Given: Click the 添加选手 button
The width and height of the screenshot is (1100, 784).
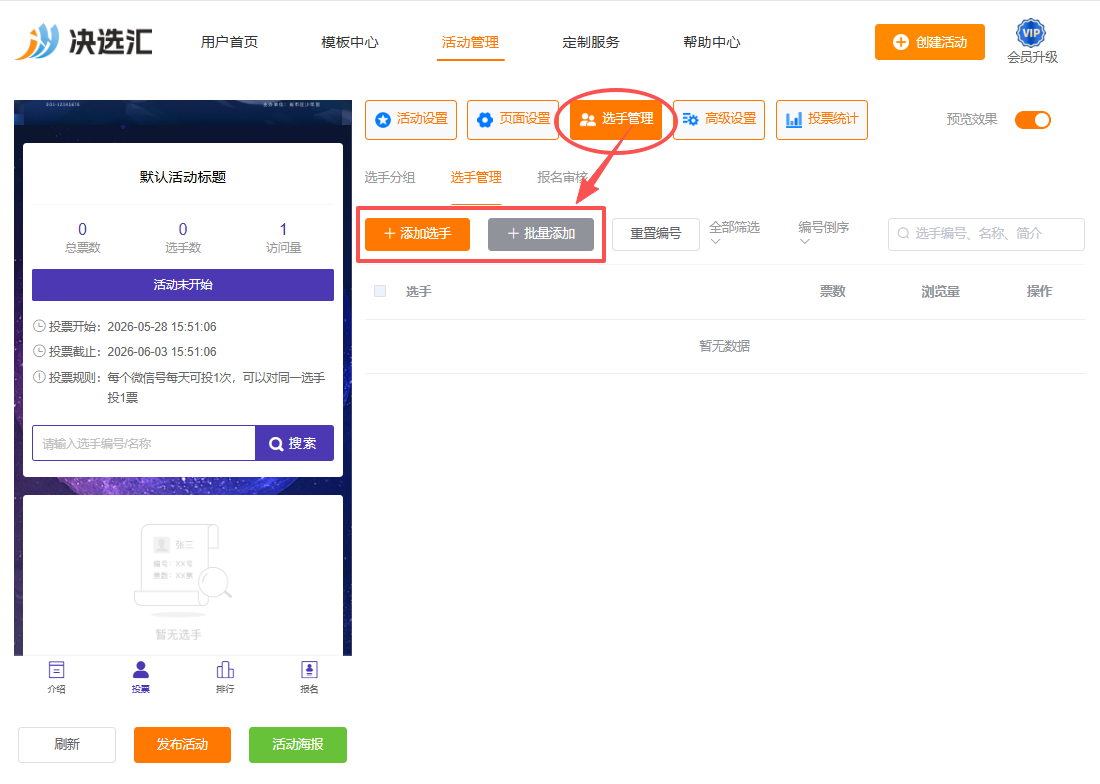Looking at the screenshot, I should [x=417, y=234].
